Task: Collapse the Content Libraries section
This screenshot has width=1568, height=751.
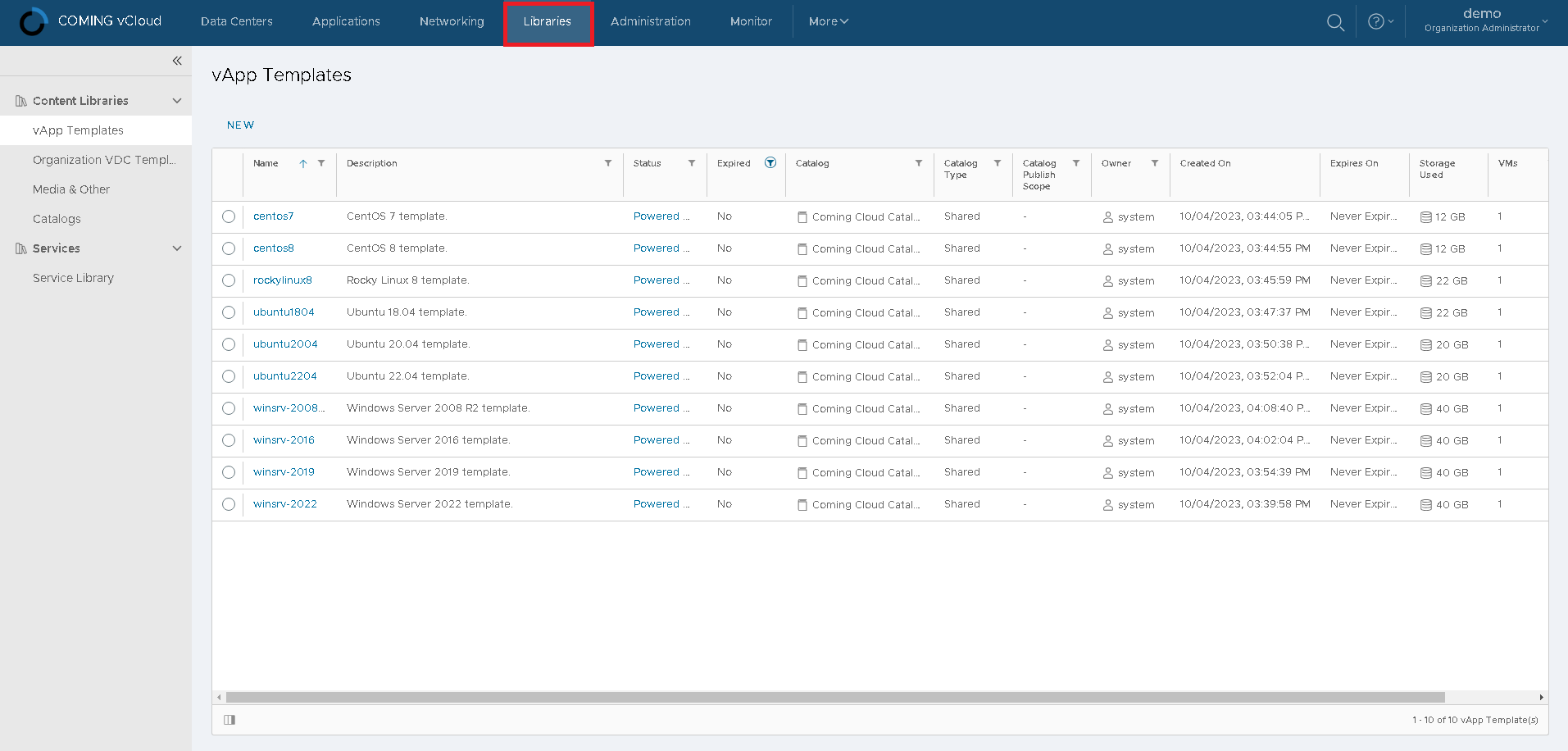Action: (177, 101)
